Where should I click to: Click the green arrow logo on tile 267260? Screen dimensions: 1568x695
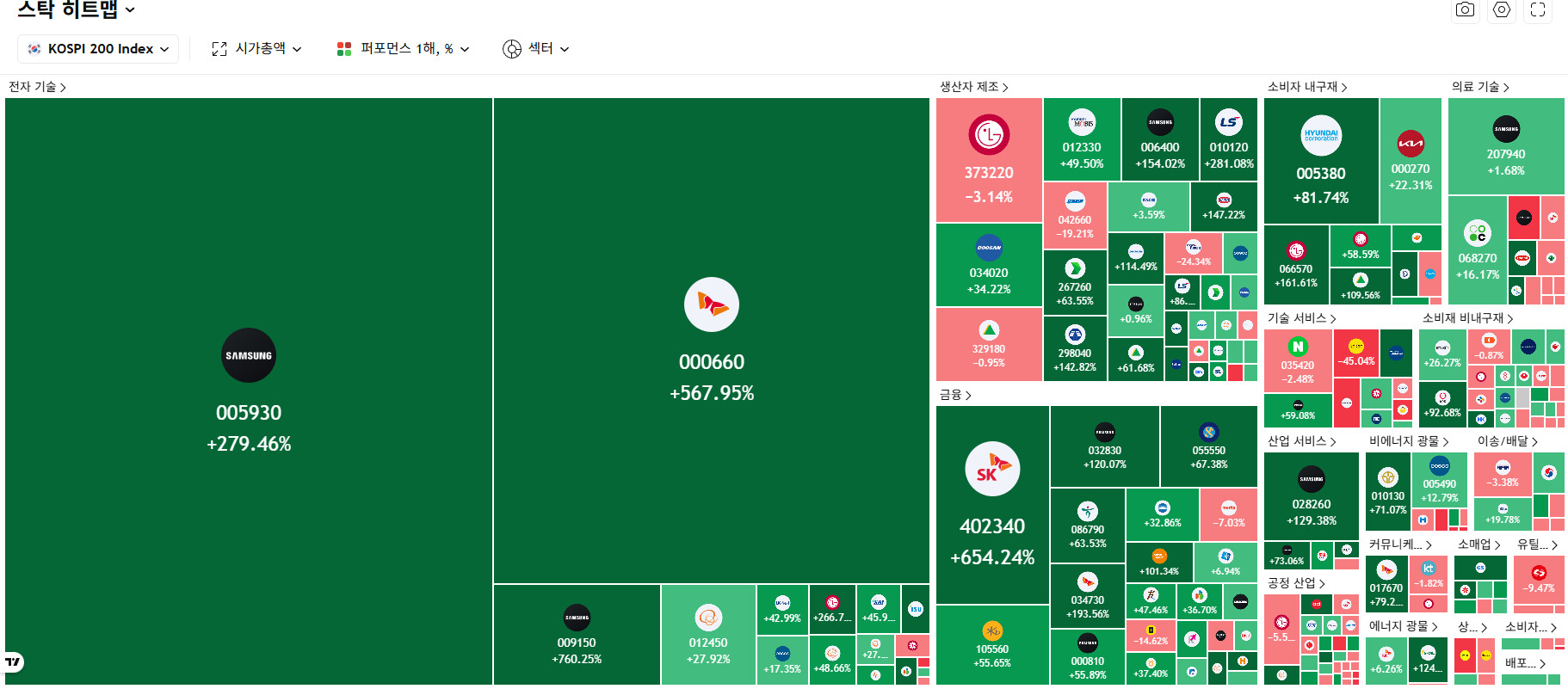pyautogui.click(x=1075, y=268)
